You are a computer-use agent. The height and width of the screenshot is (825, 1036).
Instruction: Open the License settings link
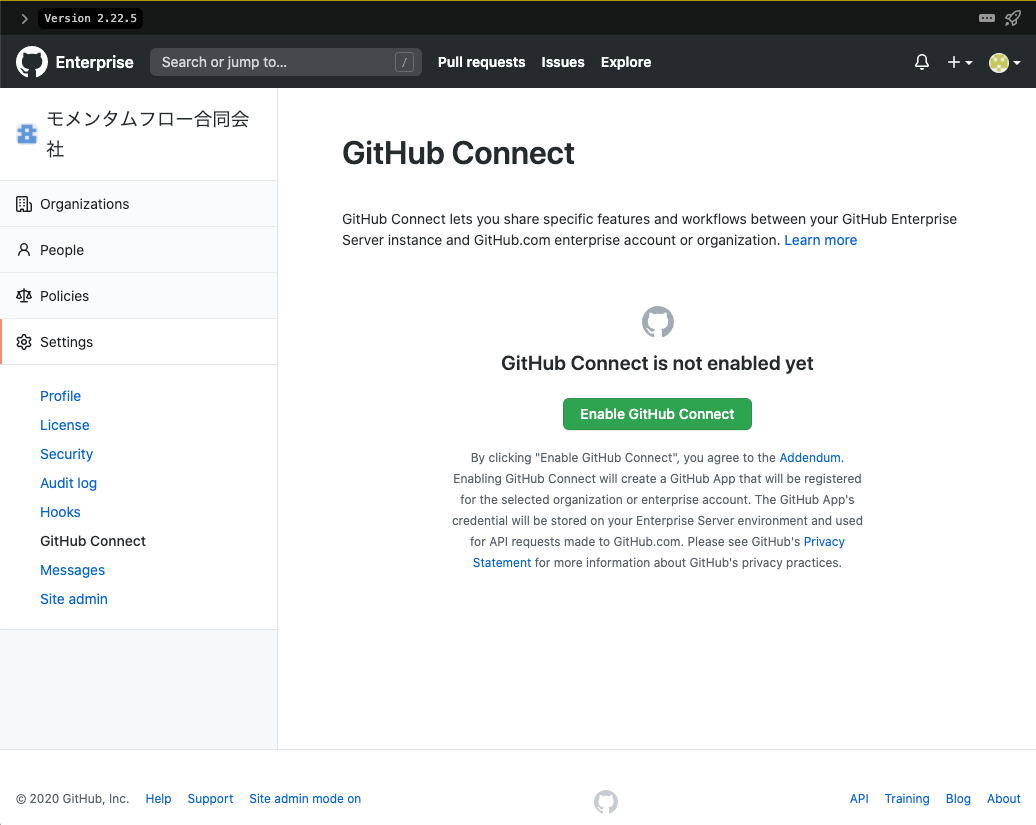(65, 425)
